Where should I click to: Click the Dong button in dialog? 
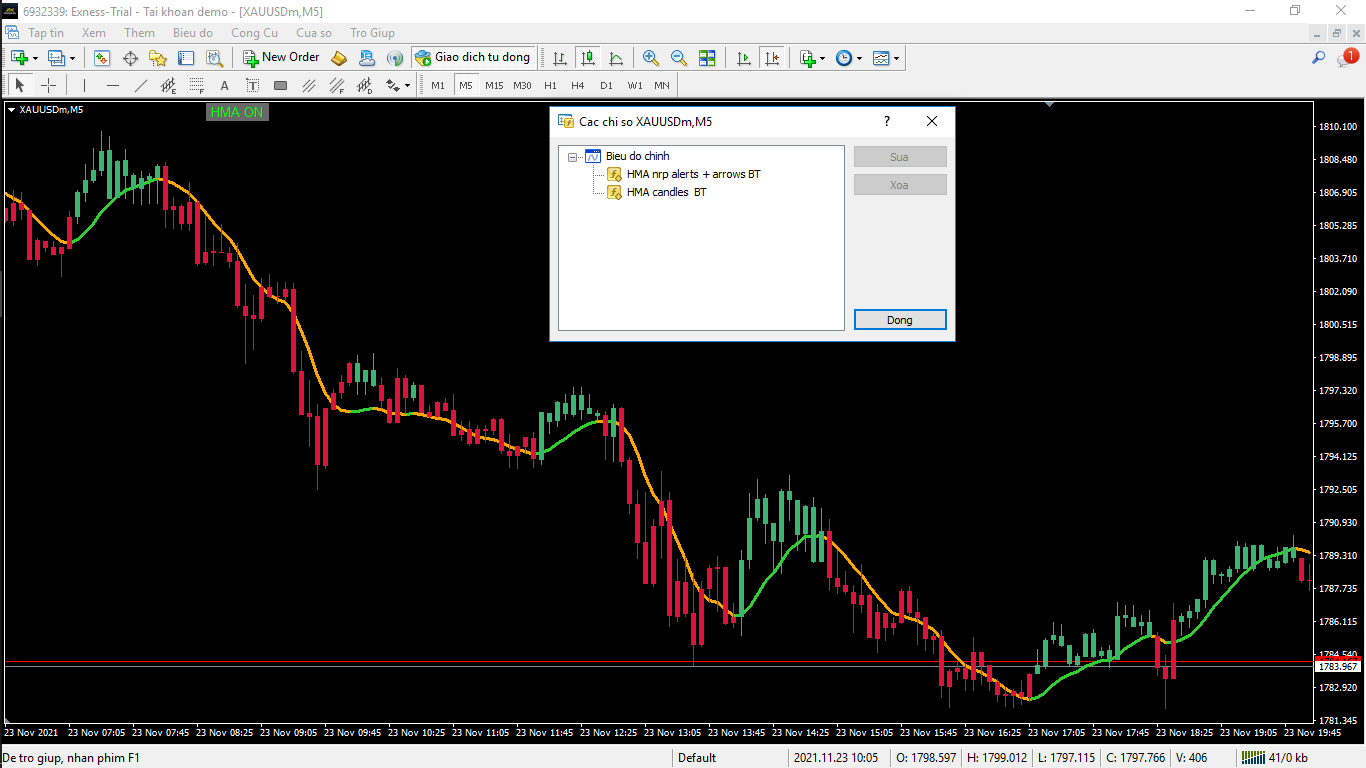click(x=900, y=320)
